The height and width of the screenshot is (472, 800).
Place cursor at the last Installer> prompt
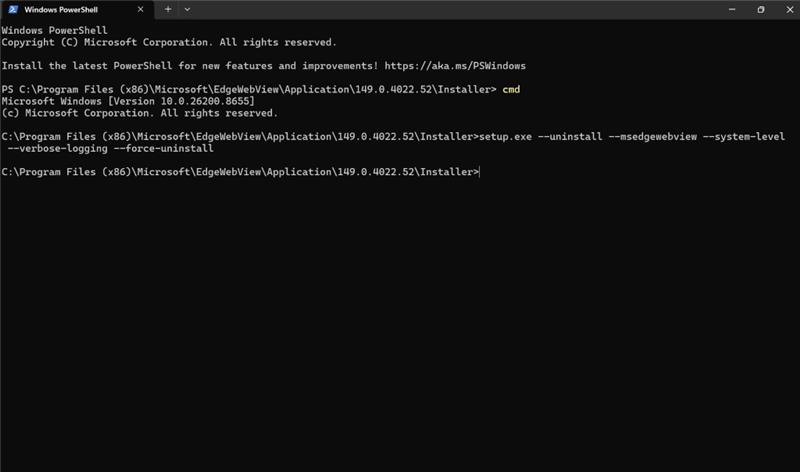(x=480, y=172)
